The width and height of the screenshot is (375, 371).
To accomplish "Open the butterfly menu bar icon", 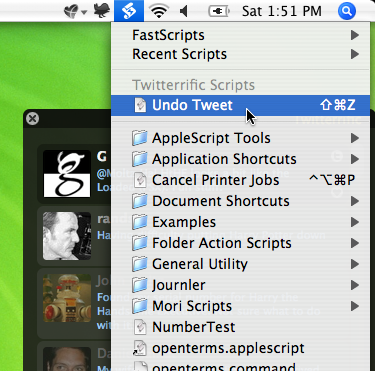I will click(71, 12).
